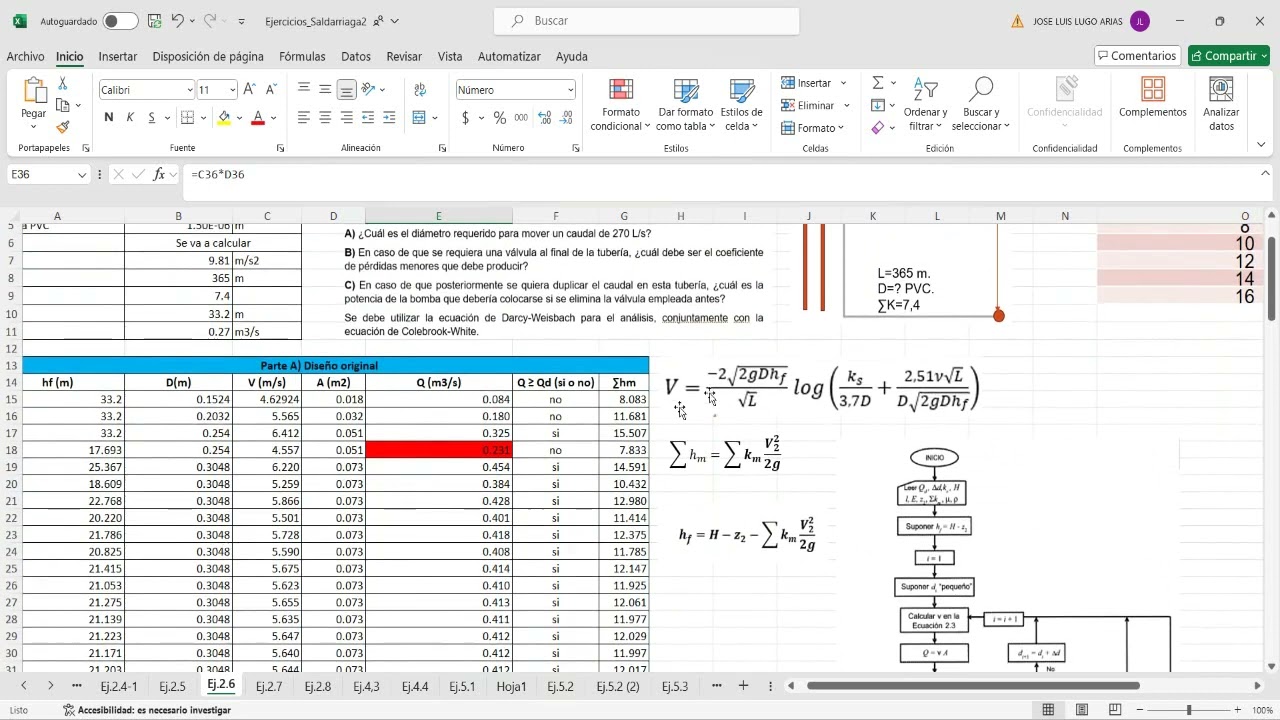Viewport: 1280px width, 720px height.
Task: Open Ordenar y filtrar
Action: pos(925,105)
